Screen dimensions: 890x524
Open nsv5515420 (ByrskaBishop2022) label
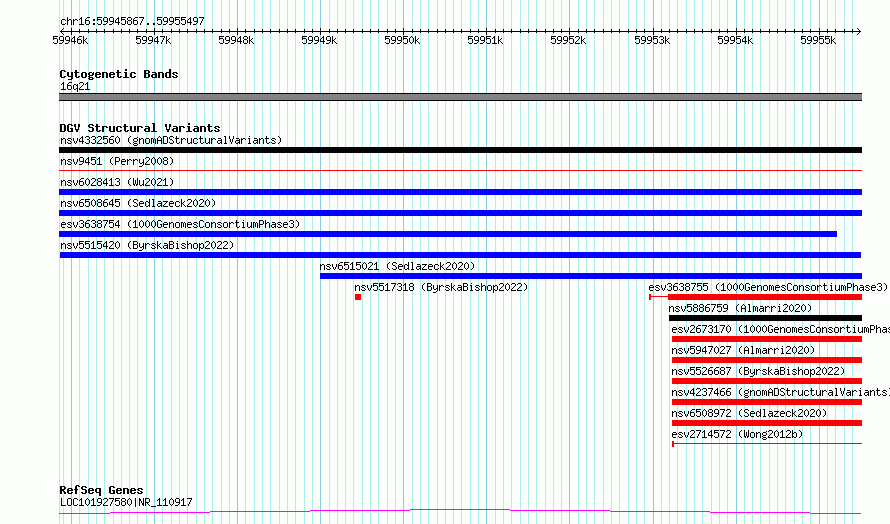[x=147, y=245]
